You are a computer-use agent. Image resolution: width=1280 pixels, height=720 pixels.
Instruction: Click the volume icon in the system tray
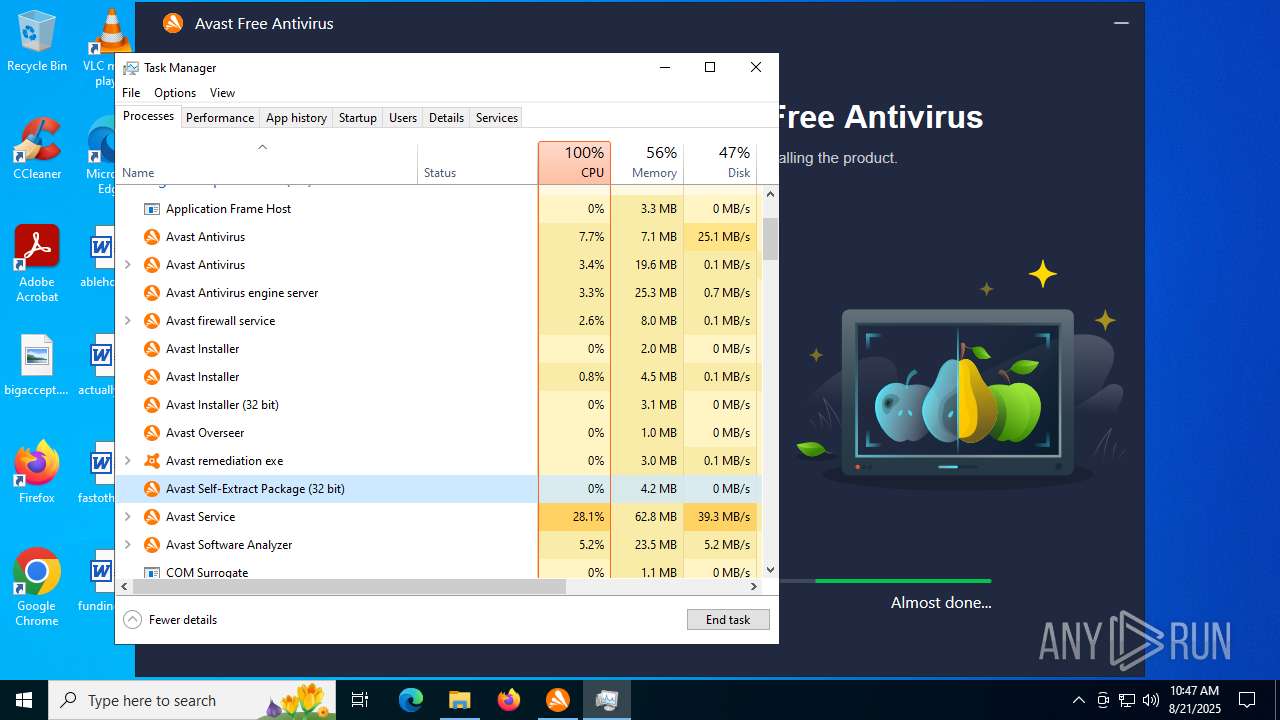click(x=1151, y=700)
